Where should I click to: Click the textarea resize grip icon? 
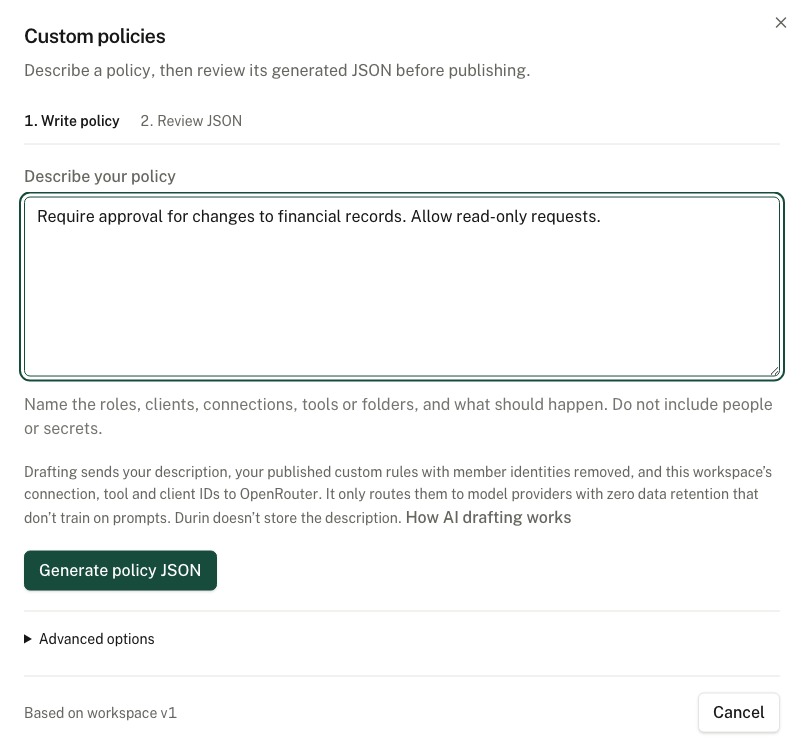(774, 371)
